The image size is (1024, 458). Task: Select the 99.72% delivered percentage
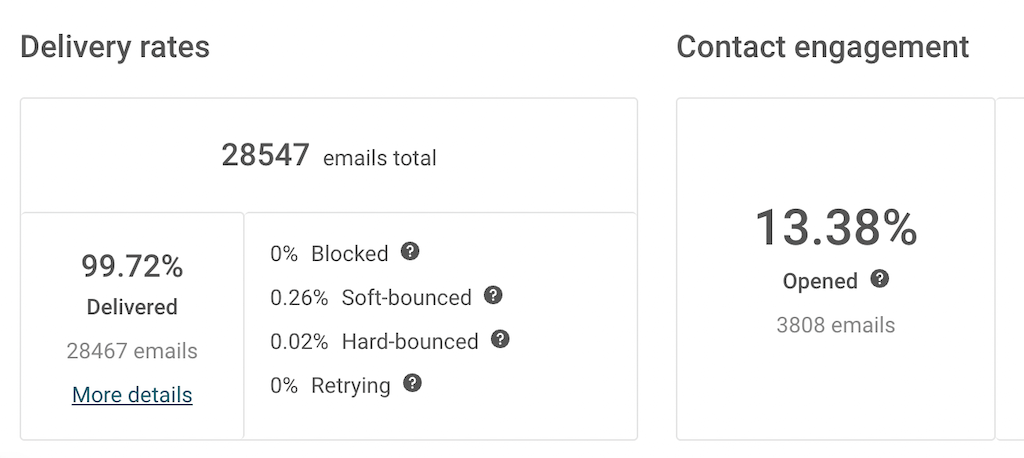(x=132, y=267)
